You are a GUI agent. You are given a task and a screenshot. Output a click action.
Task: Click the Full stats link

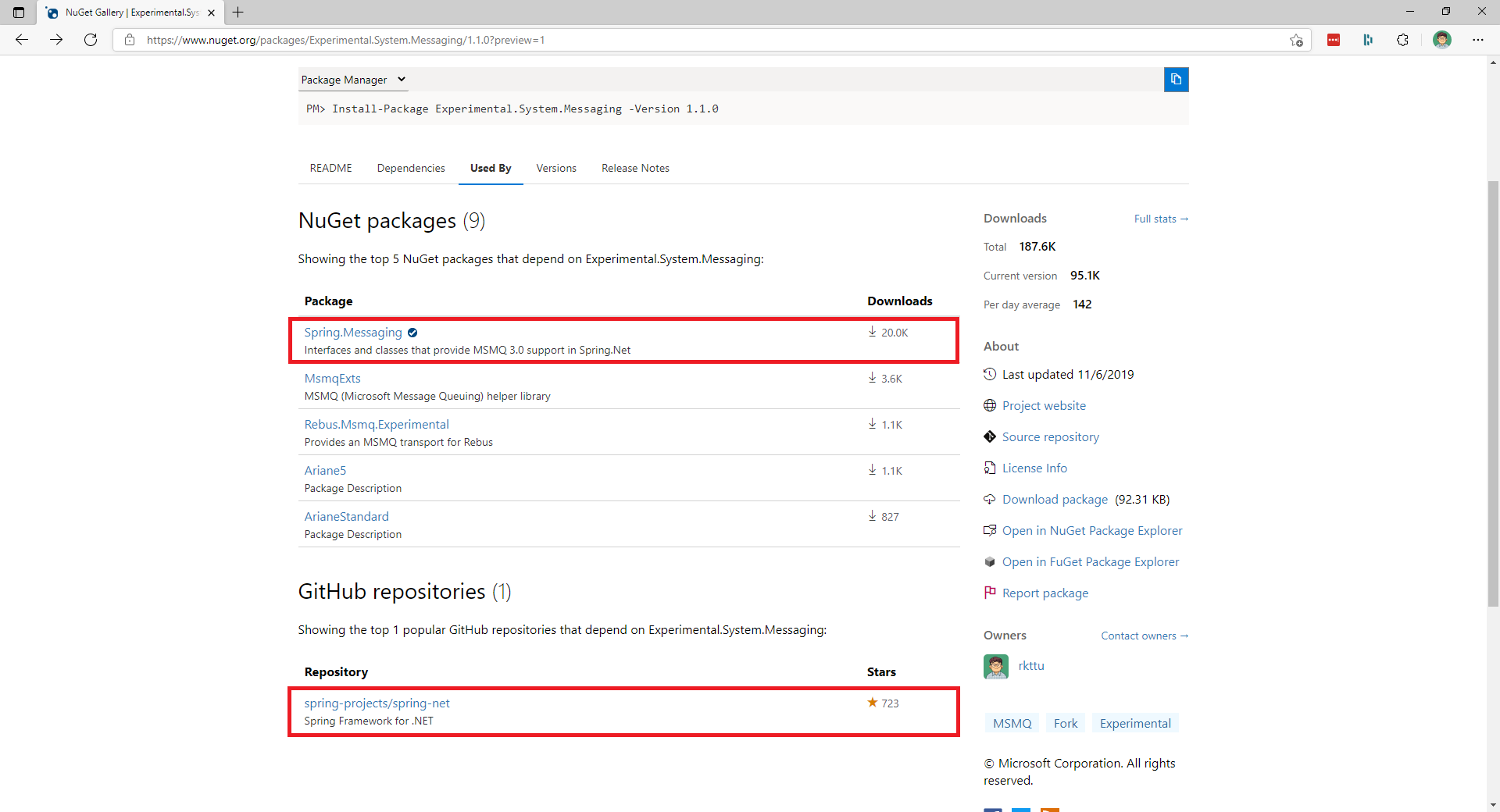click(1160, 219)
